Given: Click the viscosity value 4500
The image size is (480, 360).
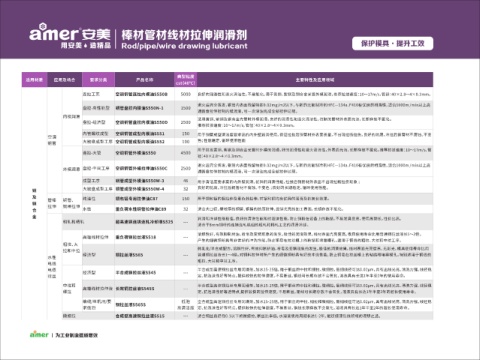Looking at the screenshot, I should [x=186, y=153].
